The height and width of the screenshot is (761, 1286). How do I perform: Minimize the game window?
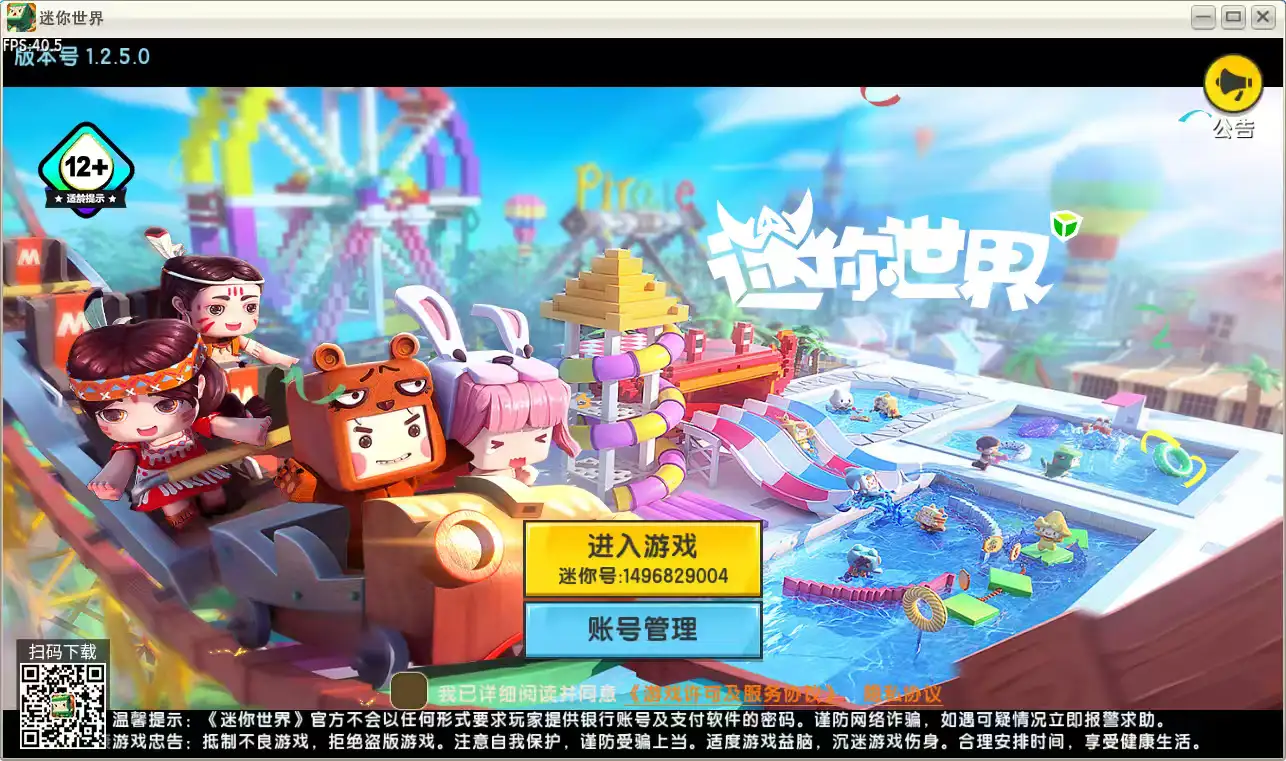[1204, 17]
